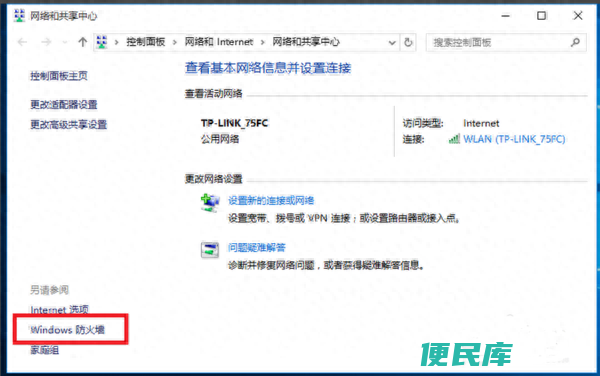The image size is (600, 376).
Task: Open 更改适配器设置 link
Action: [x=64, y=104]
